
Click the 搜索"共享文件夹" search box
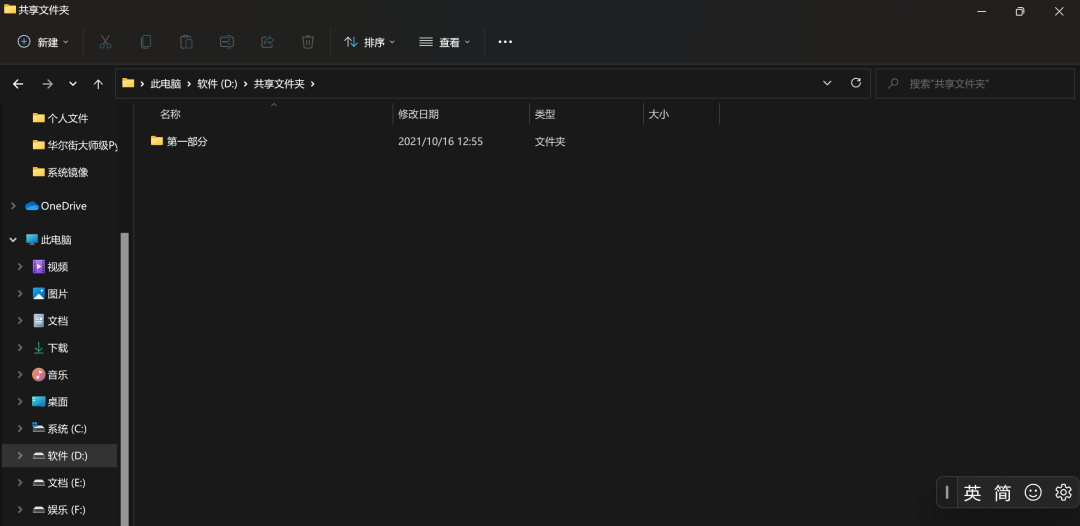tap(975, 83)
